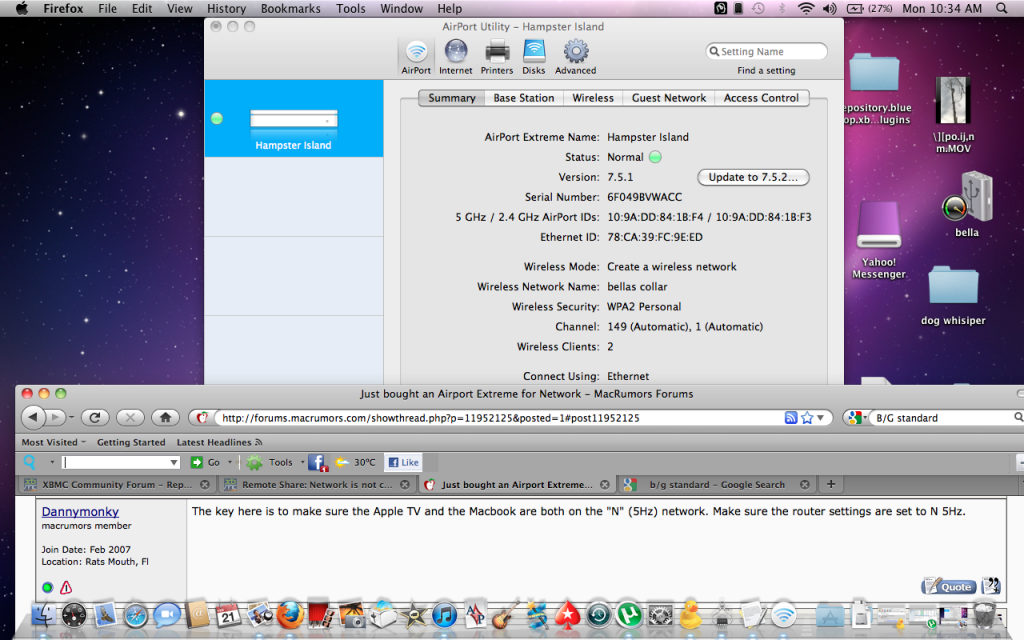This screenshot has width=1024, height=640.
Task: Open the Firefox Bookmarks menu
Action: 291,8
